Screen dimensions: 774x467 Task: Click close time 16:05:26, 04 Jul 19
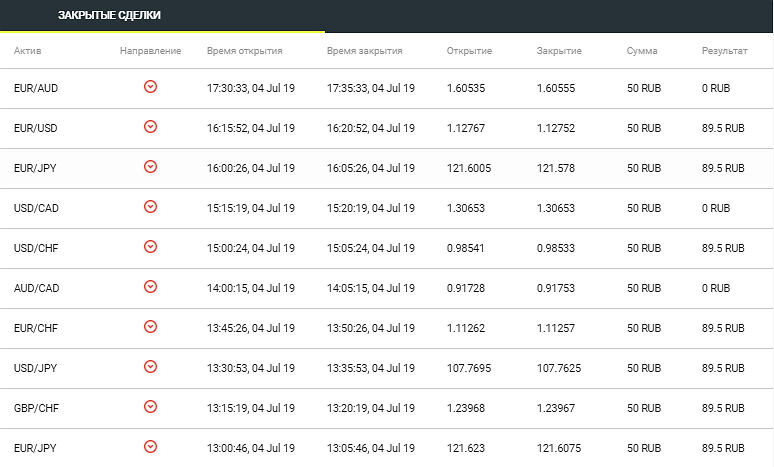[x=371, y=168]
